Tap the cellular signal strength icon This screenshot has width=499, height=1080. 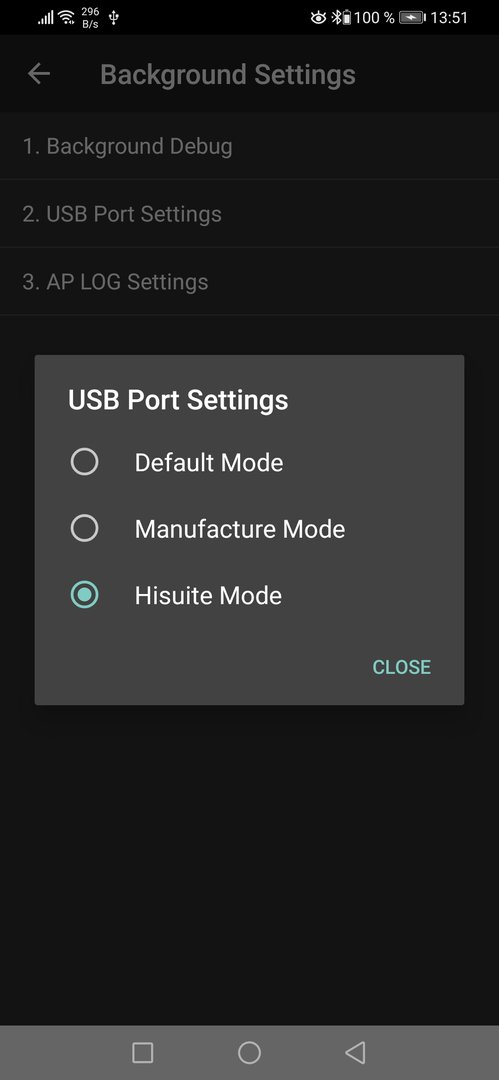coord(46,18)
